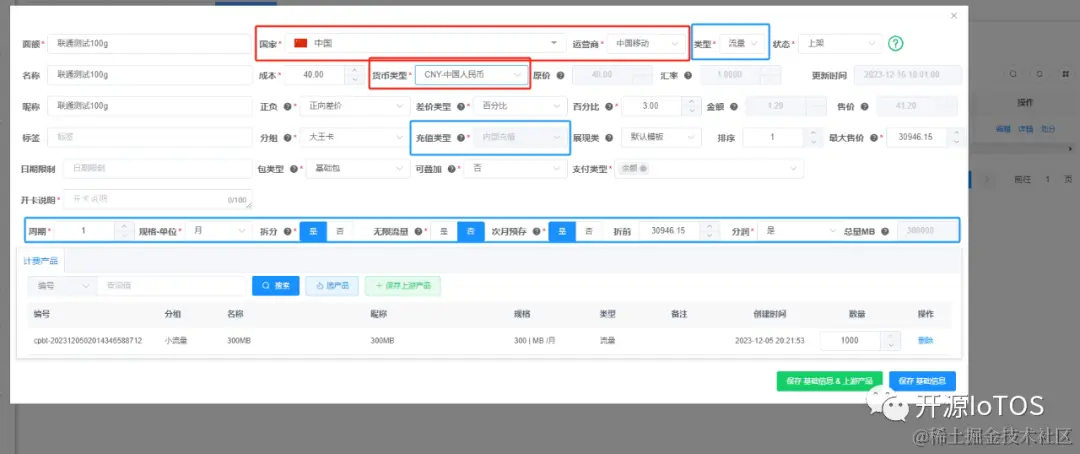This screenshot has width=1080, height=454.
Task: Open the 差价类型 dropdown showing 百分比
Action: (519, 106)
